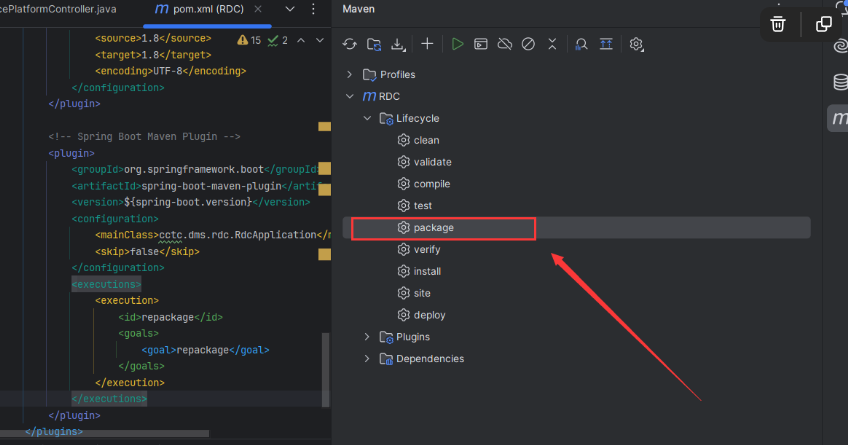Screen dimensions: 848x445
Task: Expand the Profiles node
Action: [x=349, y=75]
